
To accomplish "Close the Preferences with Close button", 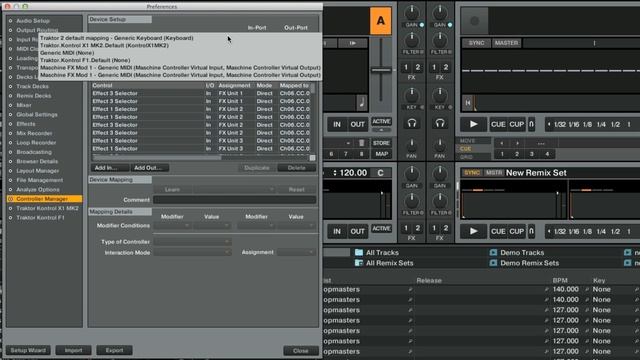I will [301, 351].
